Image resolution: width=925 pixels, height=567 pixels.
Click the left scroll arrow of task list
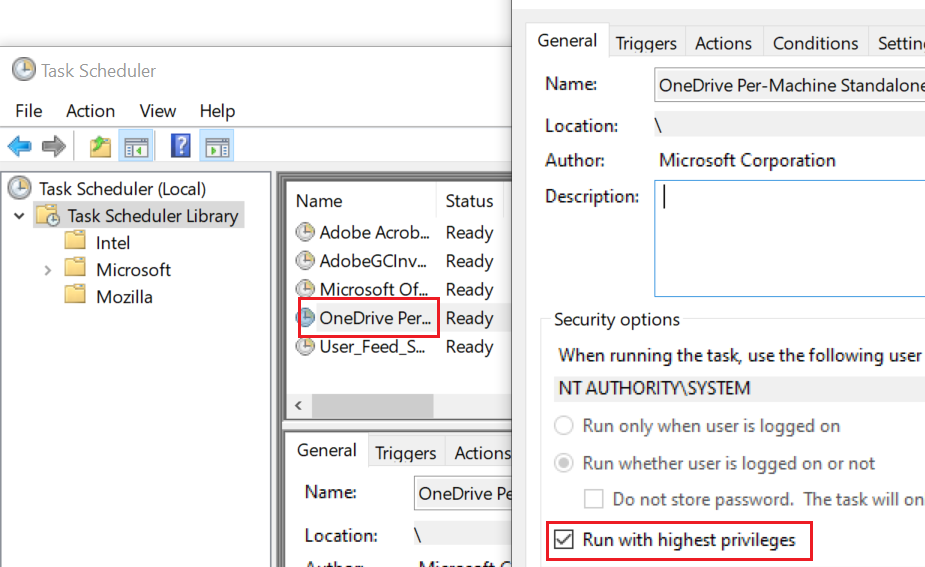(299, 405)
